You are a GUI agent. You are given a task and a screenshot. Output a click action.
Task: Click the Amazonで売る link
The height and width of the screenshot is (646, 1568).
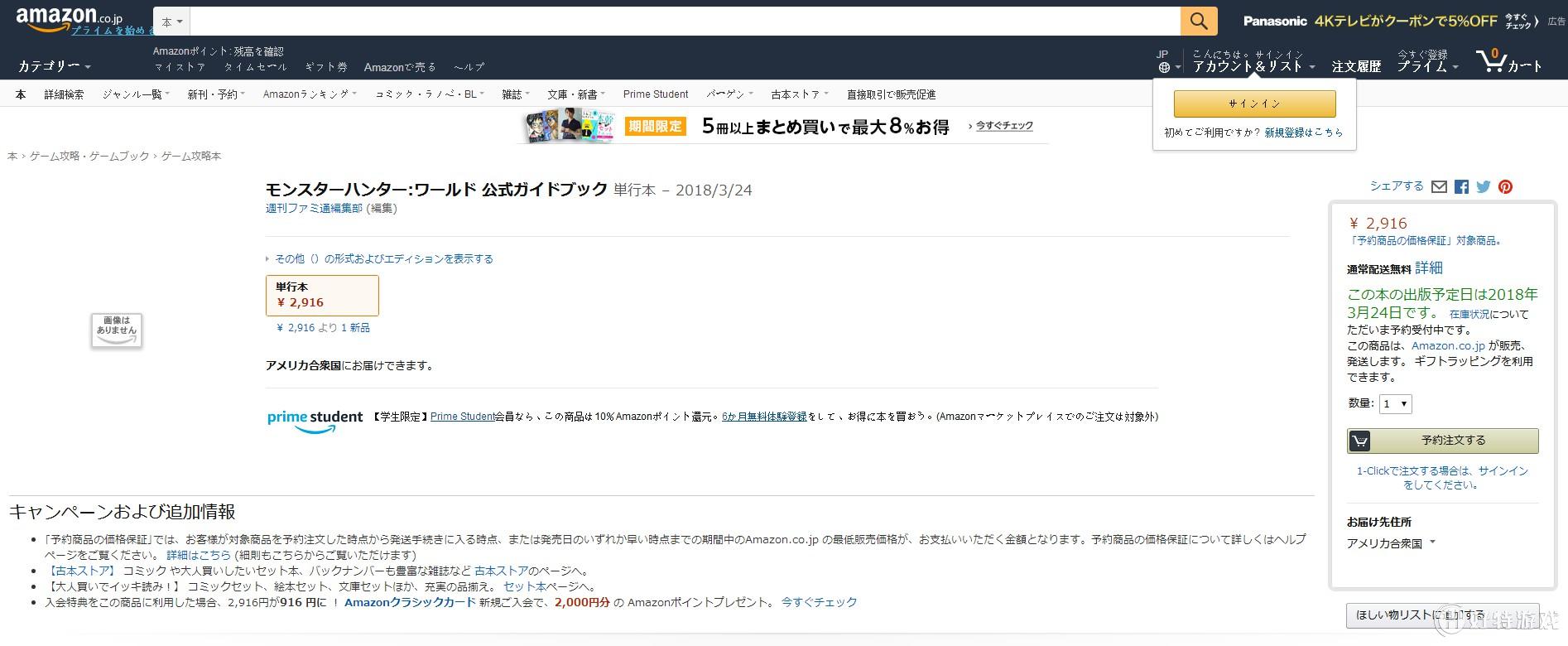400,67
